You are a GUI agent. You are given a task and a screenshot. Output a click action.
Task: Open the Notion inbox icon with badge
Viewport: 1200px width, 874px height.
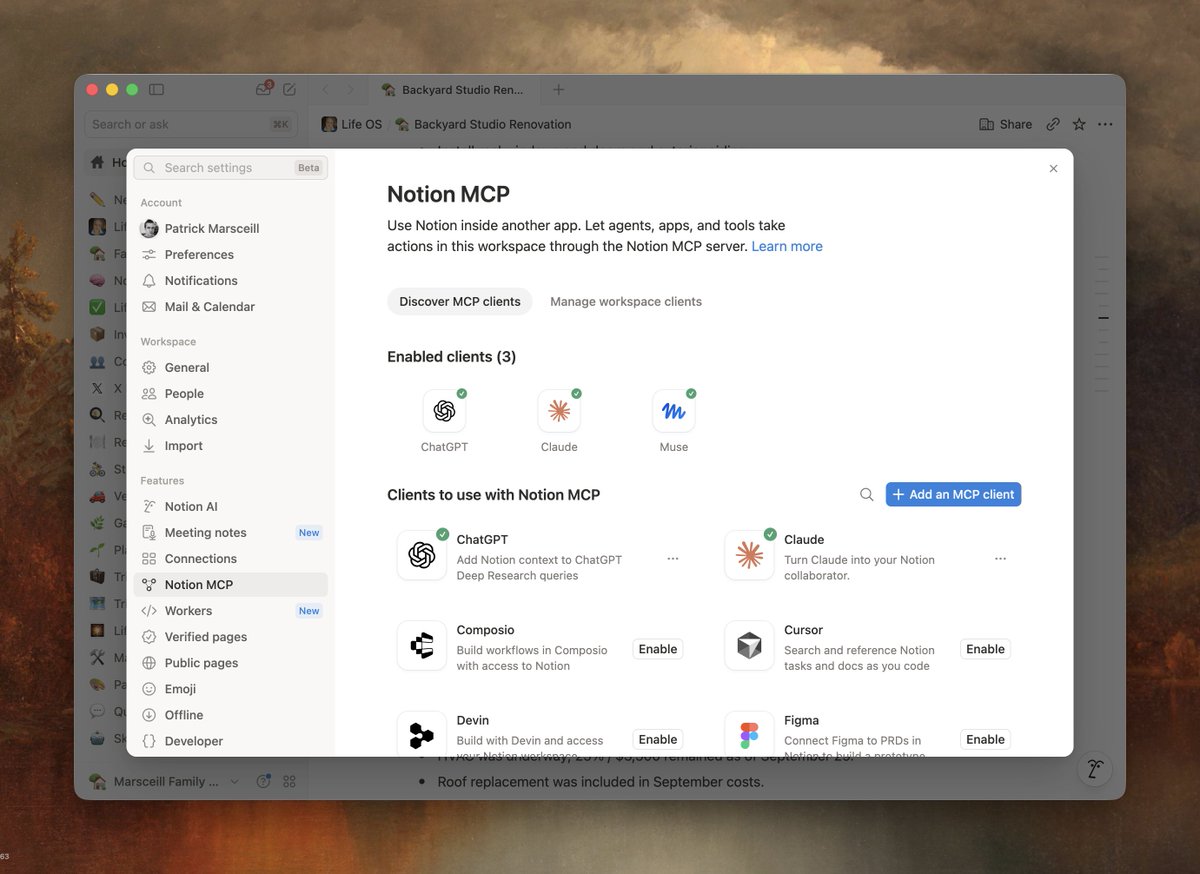point(263,89)
